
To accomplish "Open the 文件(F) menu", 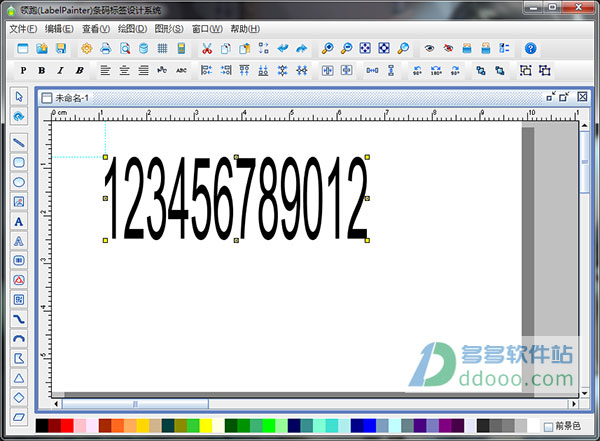I will tap(23, 29).
